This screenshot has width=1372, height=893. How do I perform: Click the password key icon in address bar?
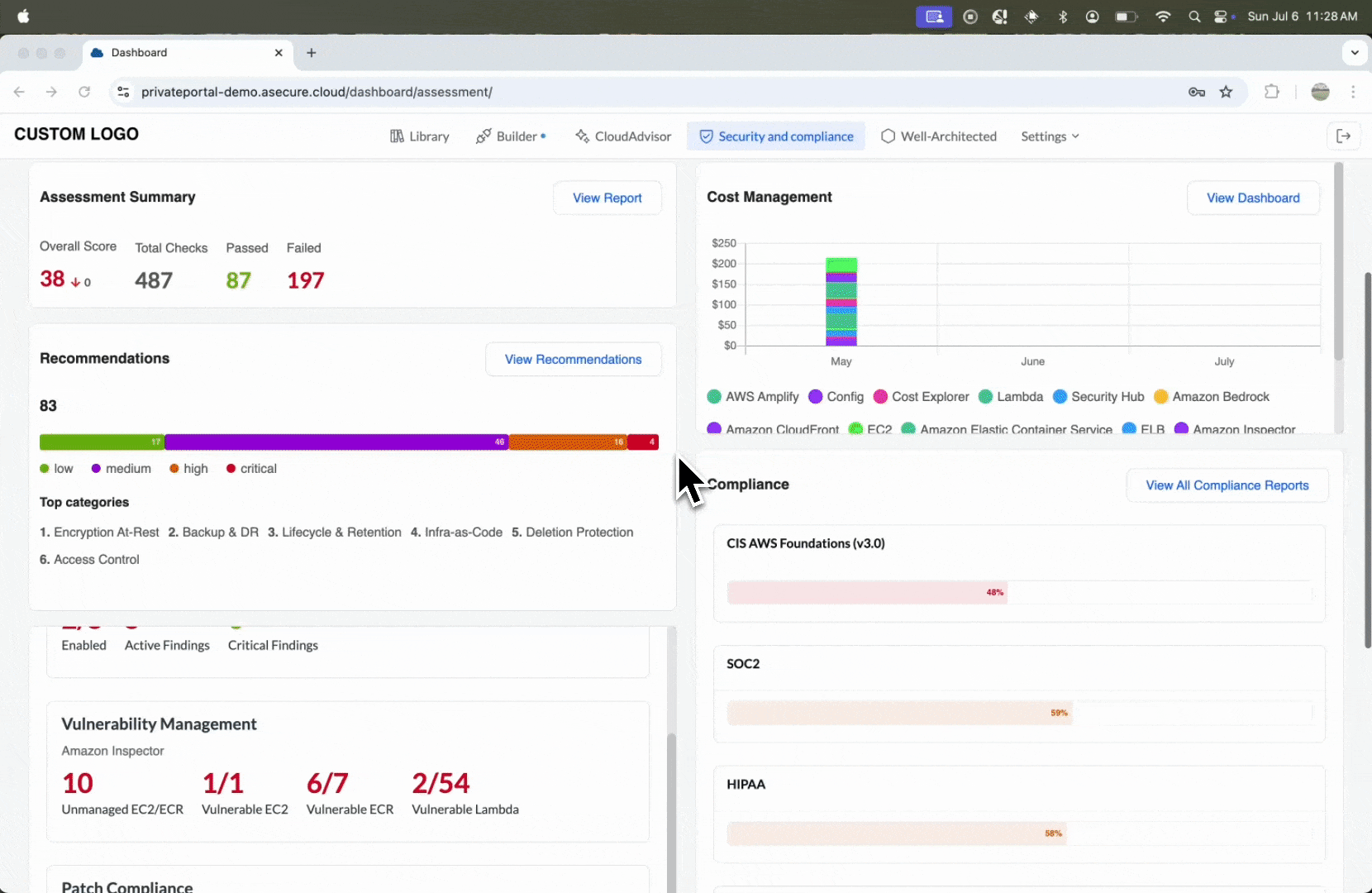[1196, 92]
